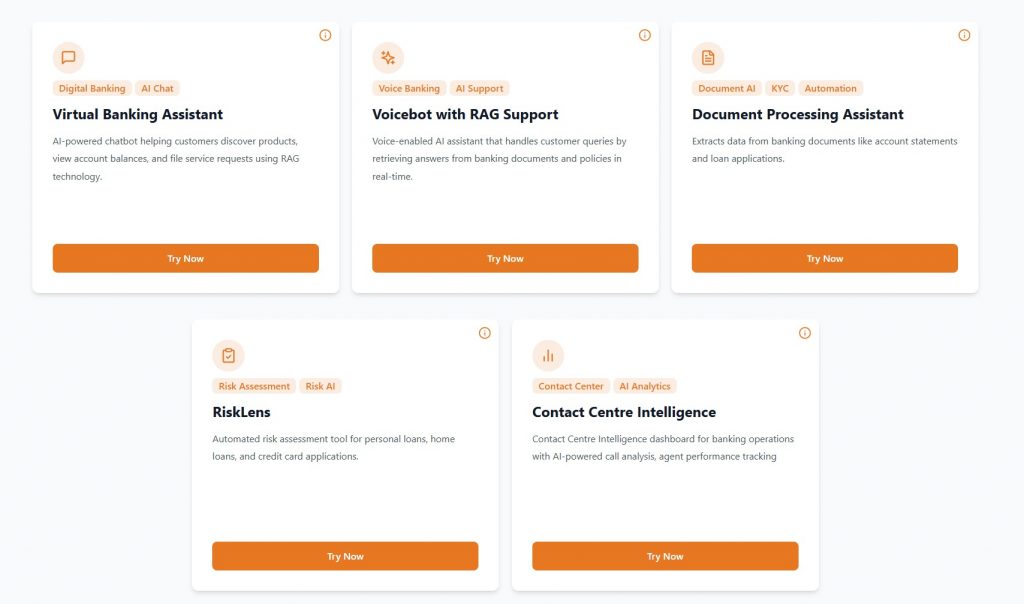
Task: Launch Voicebot with RAG Support via Try Now
Action: [x=505, y=258]
